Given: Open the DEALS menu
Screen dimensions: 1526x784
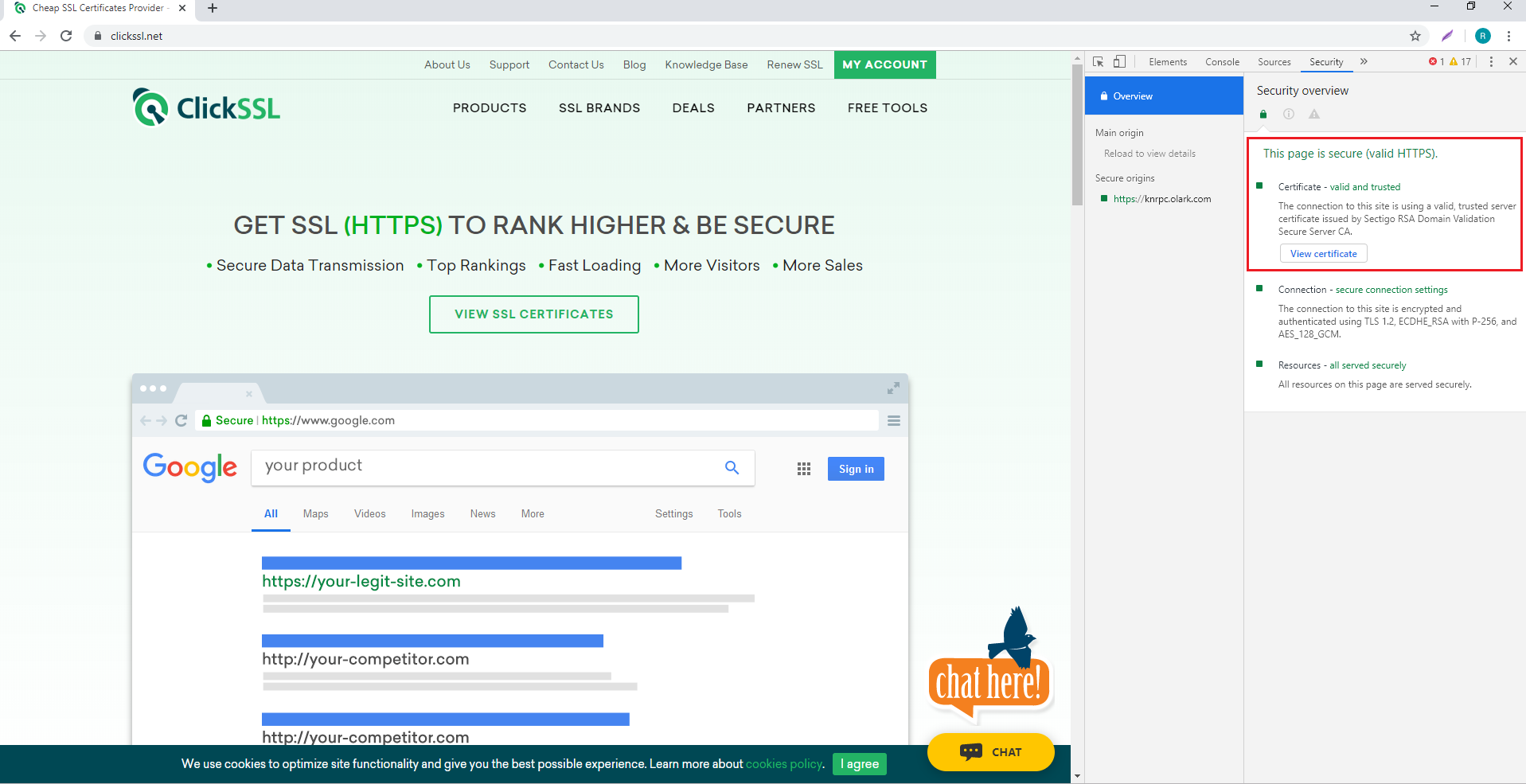Looking at the screenshot, I should click(x=693, y=107).
